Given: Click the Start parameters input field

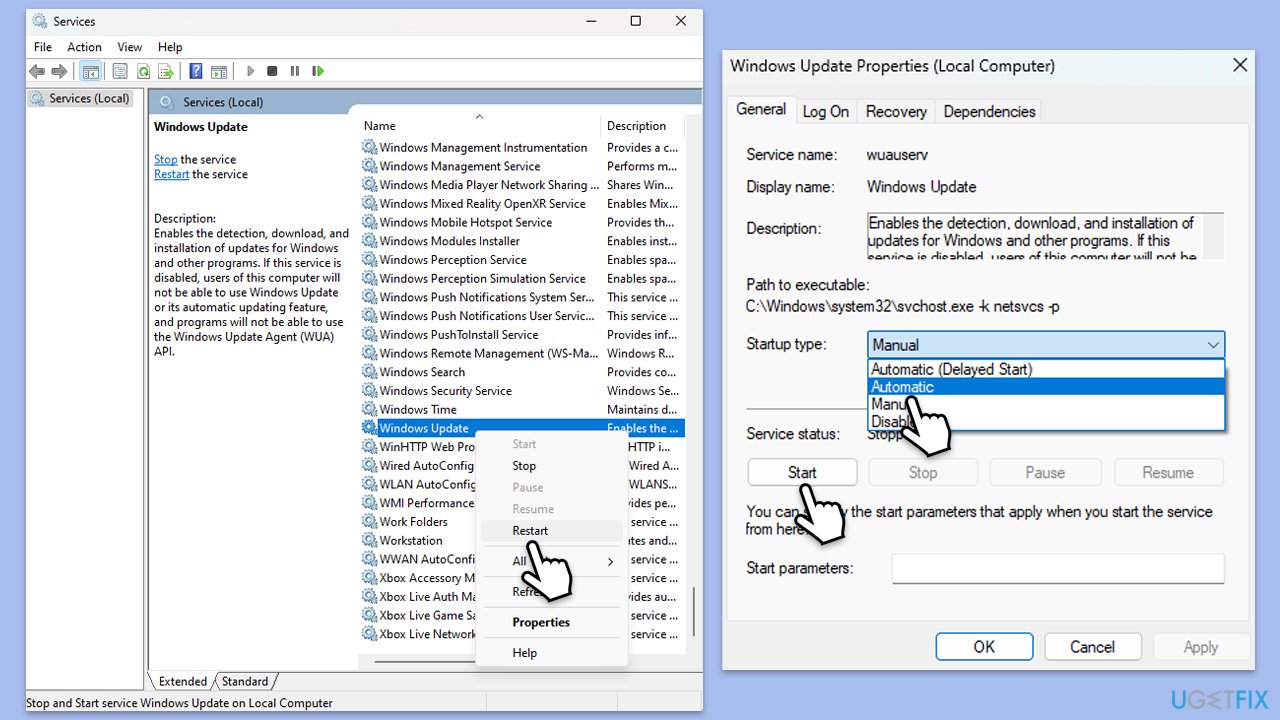Looking at the screenshot, I should click(1058, 569).
